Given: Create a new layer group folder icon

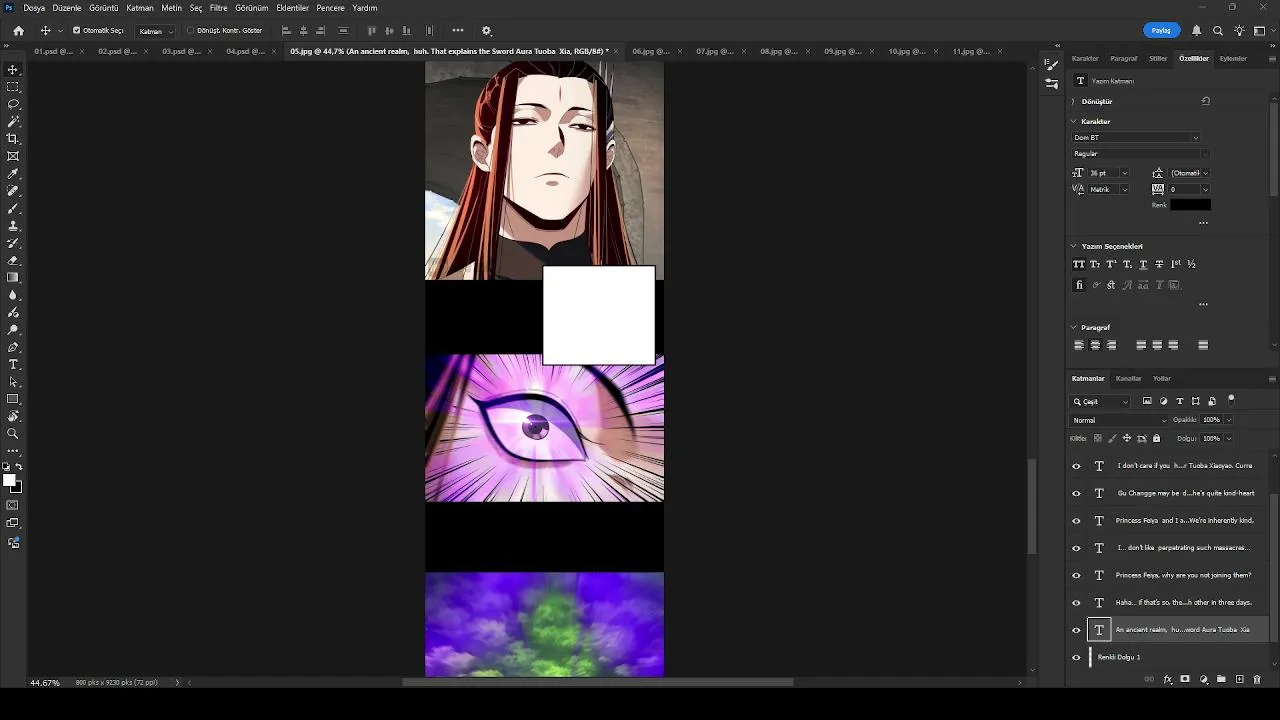Looking at the screenshot, I should [x=1221, y=680].
